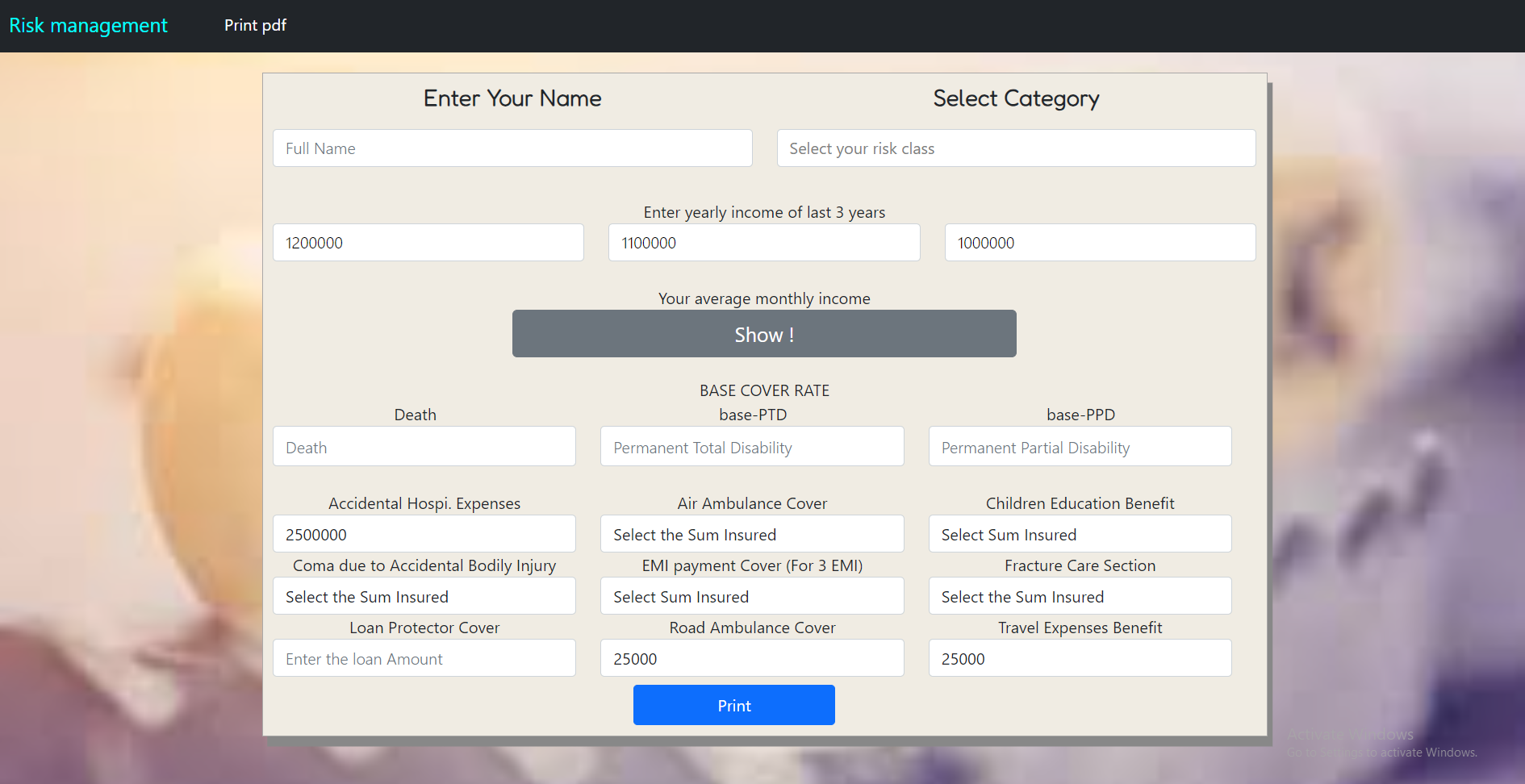Click the Death base cover field
This screenshot has width=1525, height=784.
[424, 447]
